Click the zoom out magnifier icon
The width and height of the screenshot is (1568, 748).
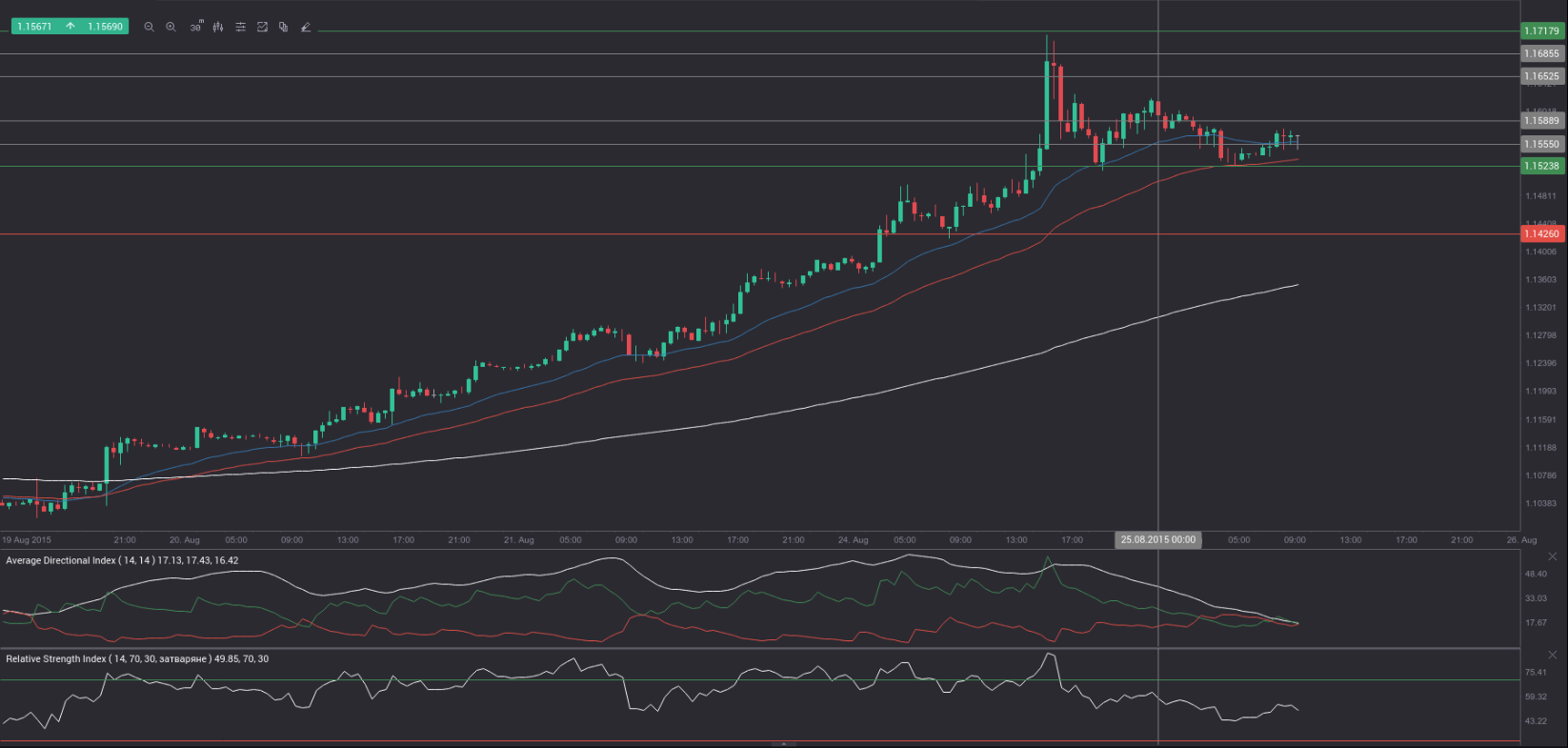(149, 27)
